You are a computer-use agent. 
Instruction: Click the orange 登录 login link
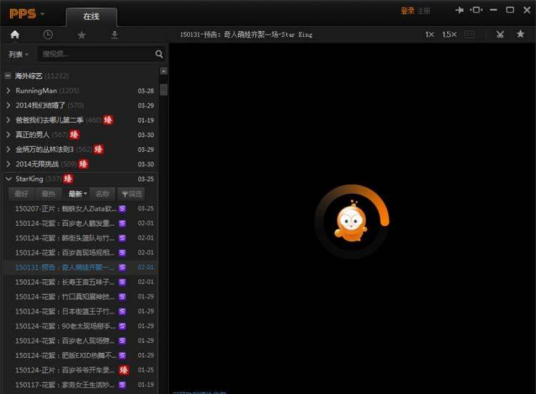[x=407, y=11]
